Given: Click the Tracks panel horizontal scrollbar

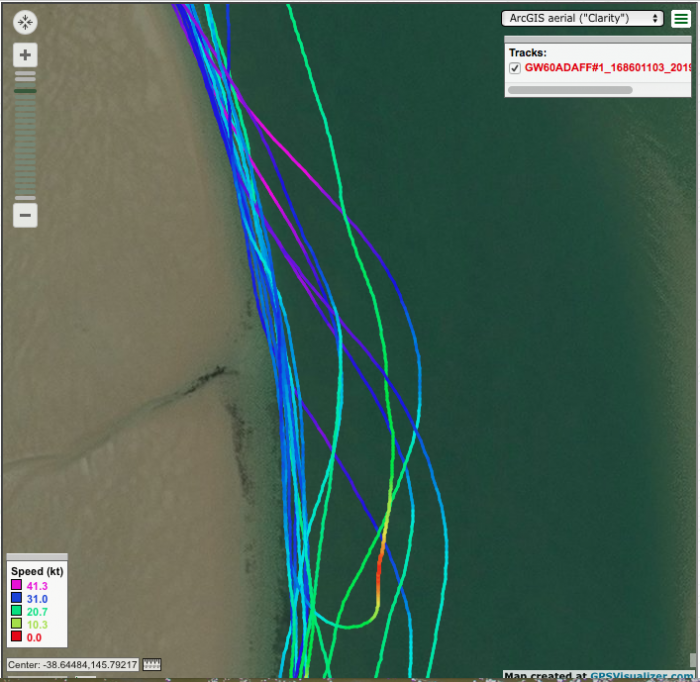Looking at the screenshot, I should (x=570, y=90).
